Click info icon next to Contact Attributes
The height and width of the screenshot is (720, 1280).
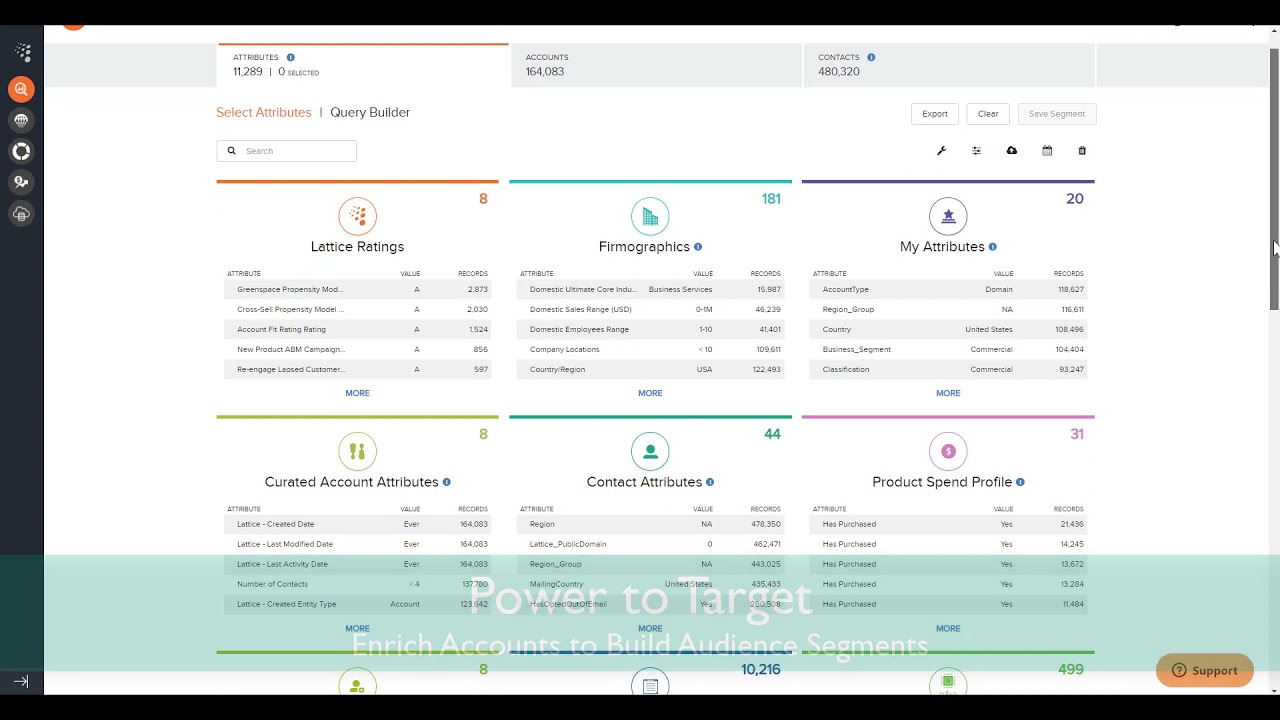coord(710,482)
